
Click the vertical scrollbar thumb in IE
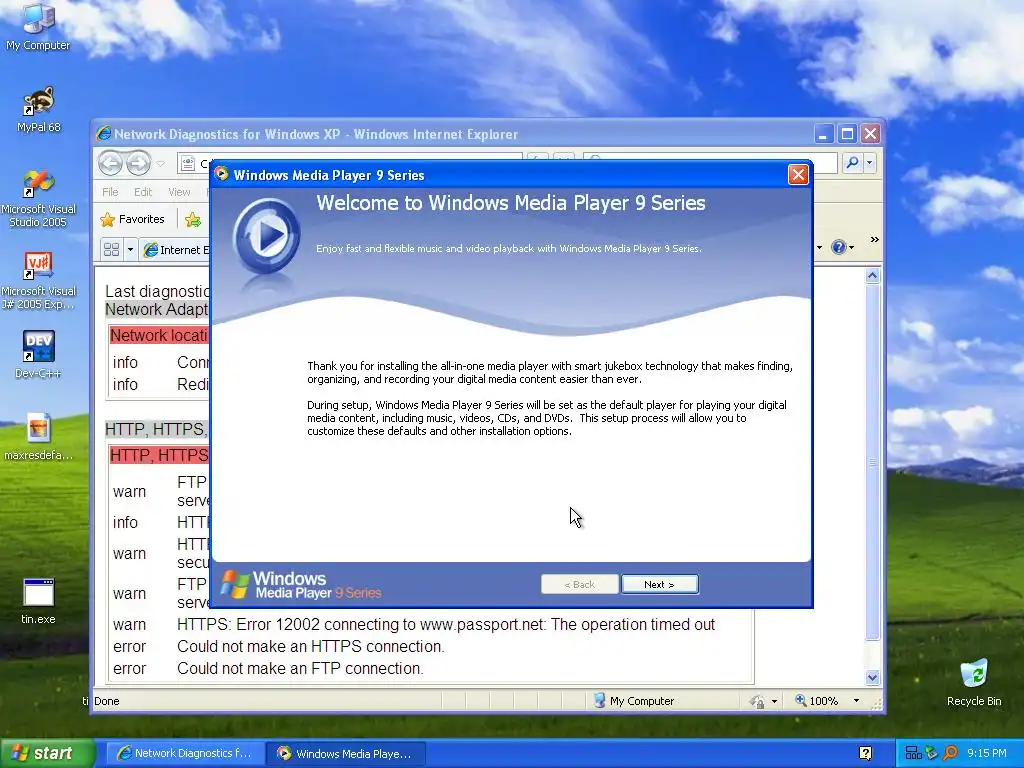tap(872, 462)
